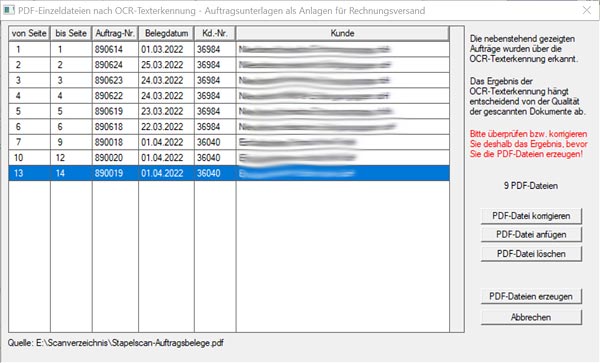Image resolution: width=600 pixels, height=363 pixels.
Task: Click the Belegdatum column header
Action: [166, 34]
